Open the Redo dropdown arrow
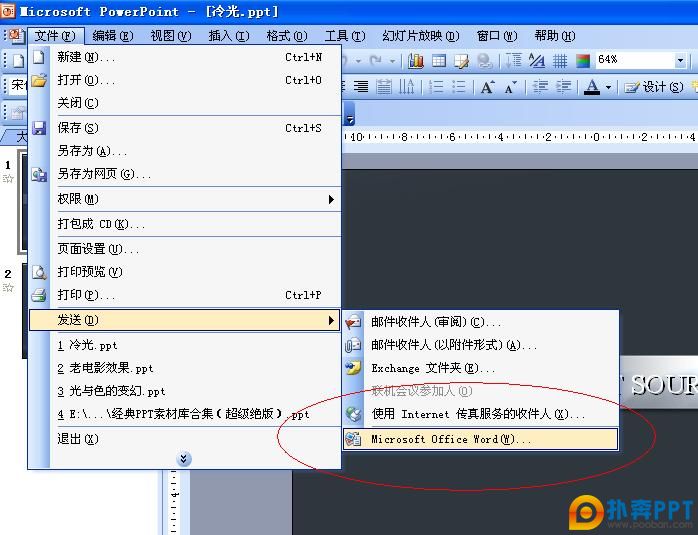Screen dimensions: 698x535 coord(392,60)
